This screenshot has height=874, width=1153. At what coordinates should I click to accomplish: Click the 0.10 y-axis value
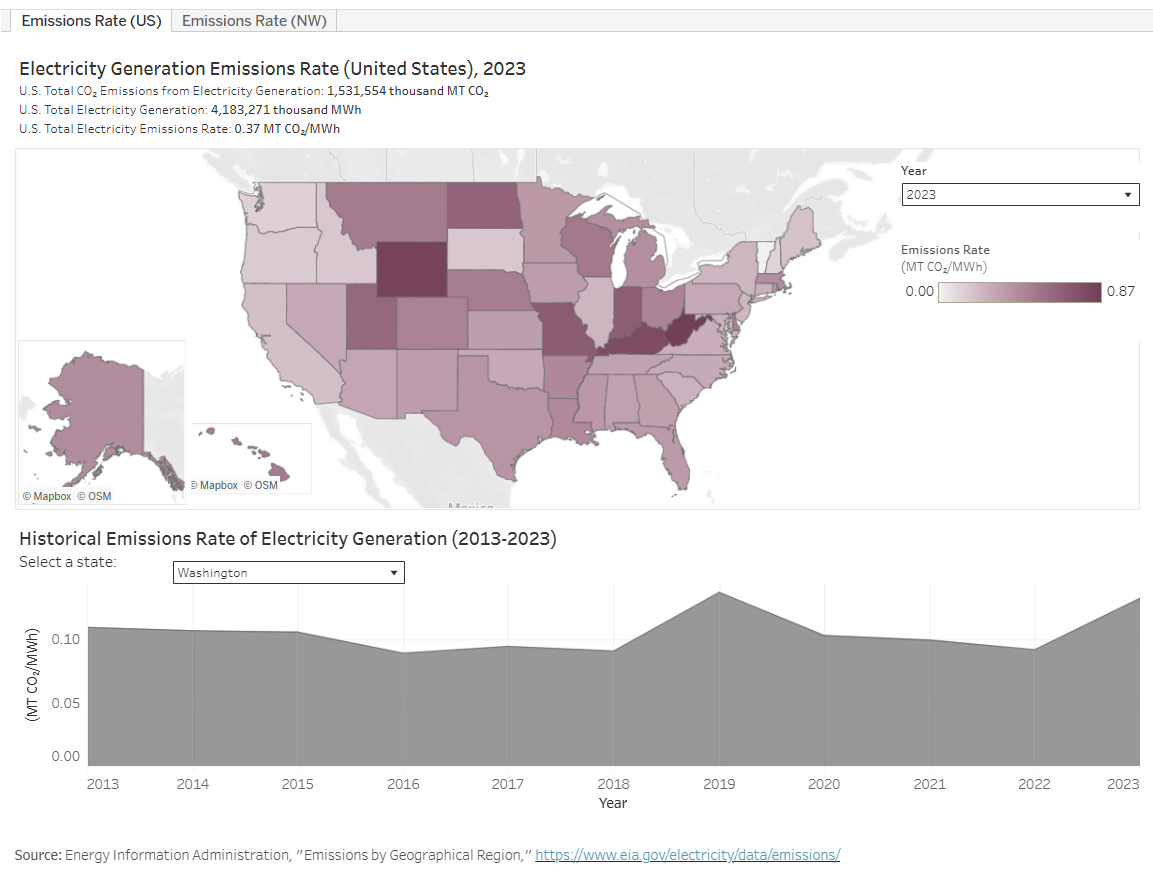pos(65,639)
